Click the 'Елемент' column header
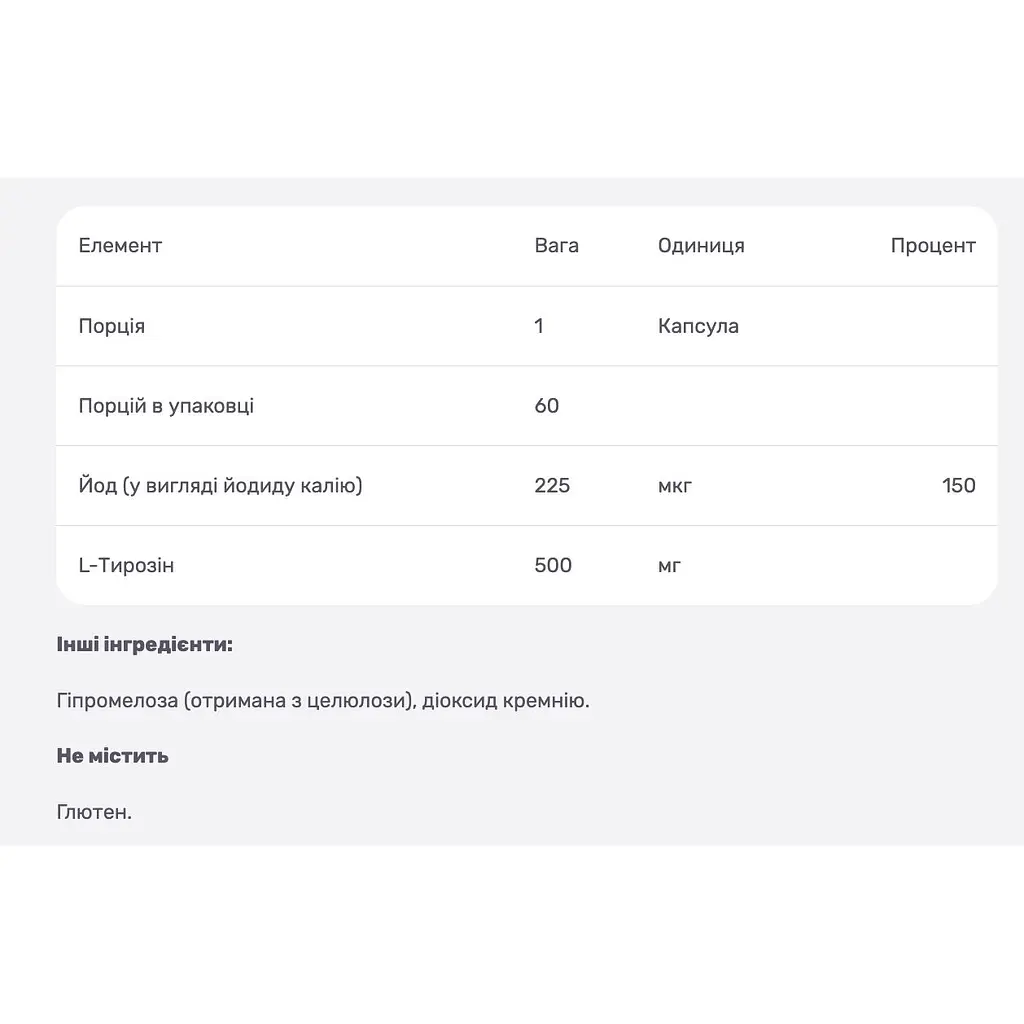1024x1024 pixels. click(120, 246)
